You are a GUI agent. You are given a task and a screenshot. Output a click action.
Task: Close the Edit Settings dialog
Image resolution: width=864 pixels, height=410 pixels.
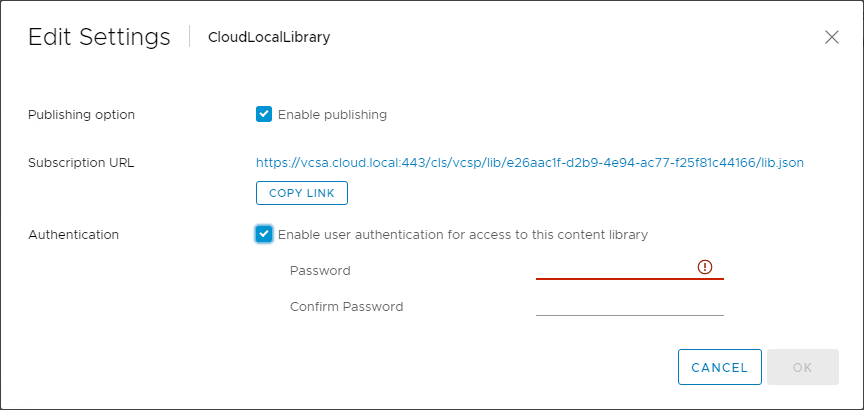[831, 37]
